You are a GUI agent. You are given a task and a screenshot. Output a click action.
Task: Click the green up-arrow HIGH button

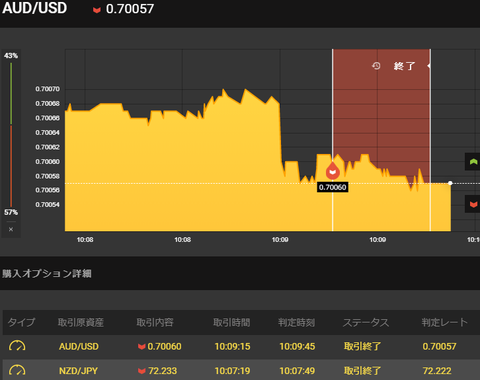473,162
